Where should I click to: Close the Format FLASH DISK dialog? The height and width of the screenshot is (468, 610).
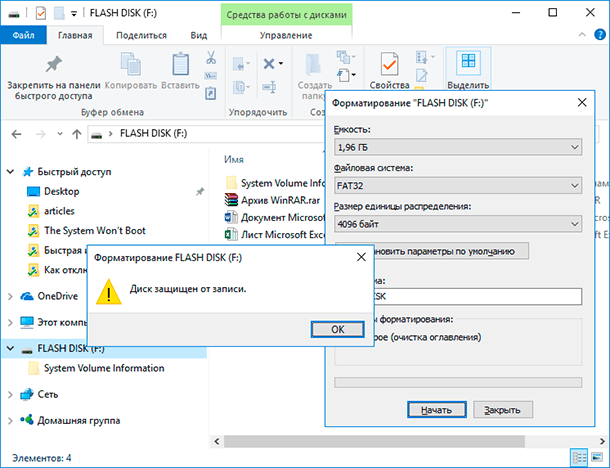[x=582, y=103]
